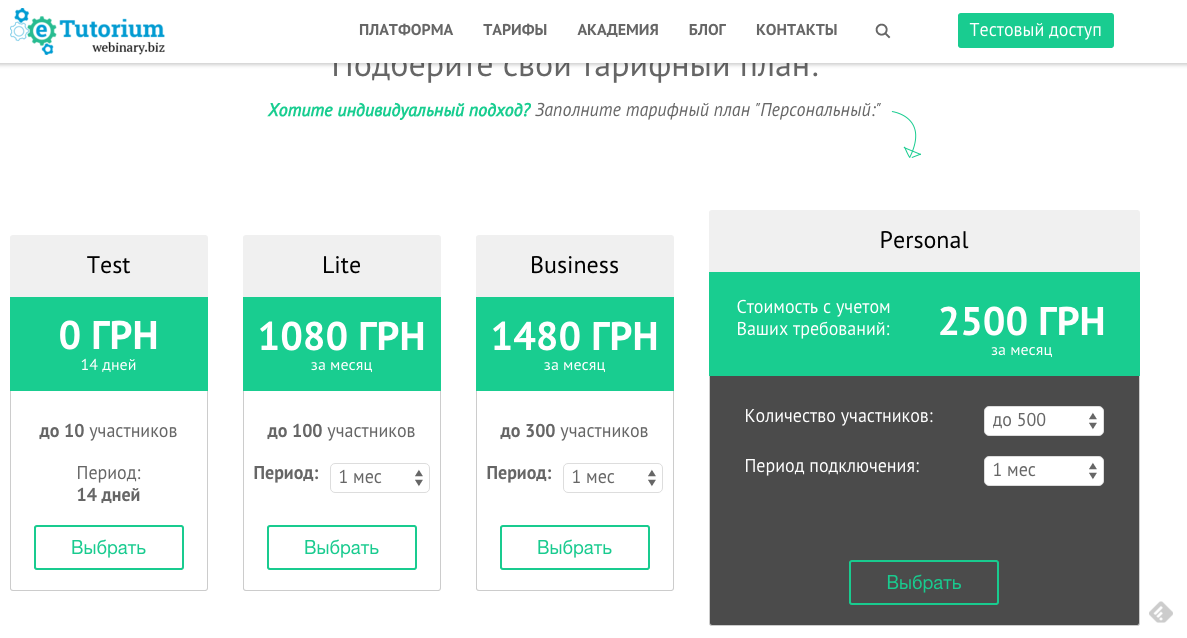Expand the до 500 participants dropdown

click(x=1043, y=420)
